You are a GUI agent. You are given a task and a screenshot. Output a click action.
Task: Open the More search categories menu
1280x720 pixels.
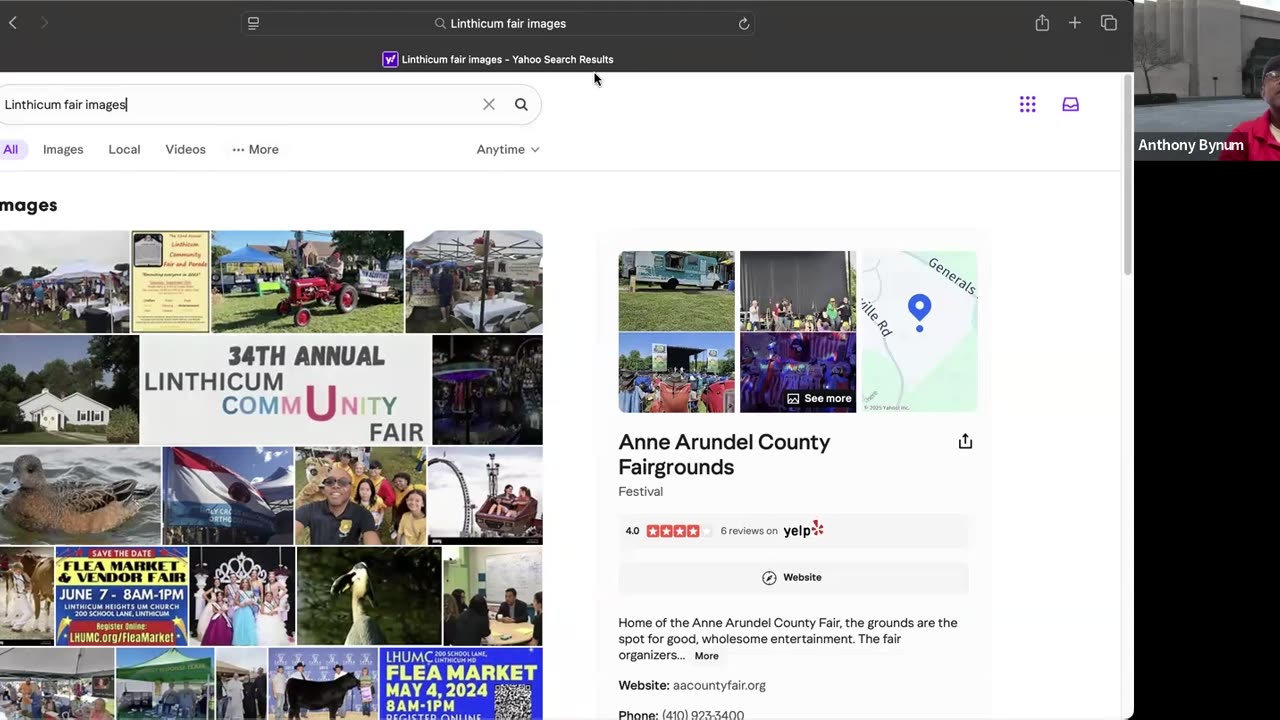tap(256, 149)
